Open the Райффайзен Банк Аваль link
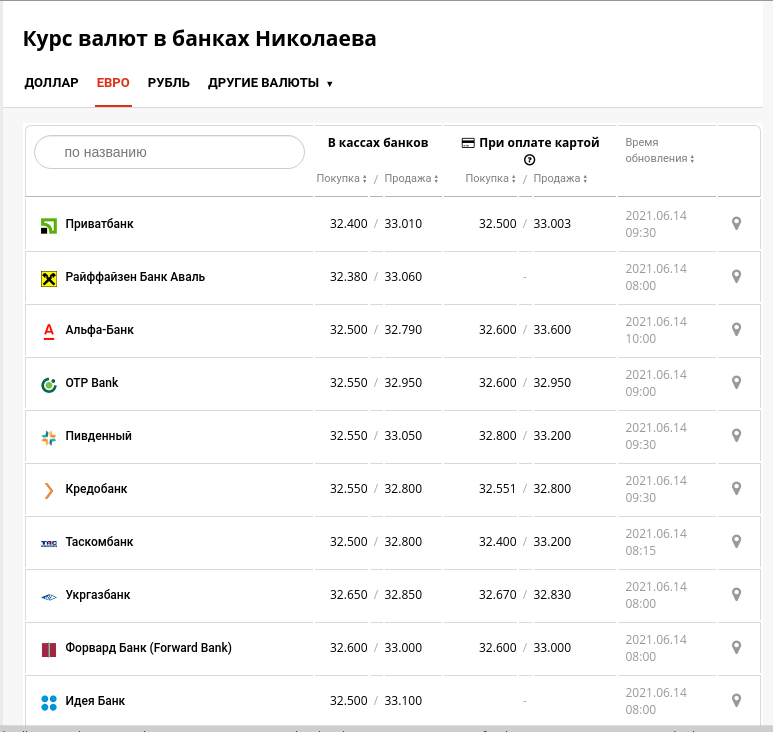The height and width of the screenshot is (732, 773). tap(135, 277)
